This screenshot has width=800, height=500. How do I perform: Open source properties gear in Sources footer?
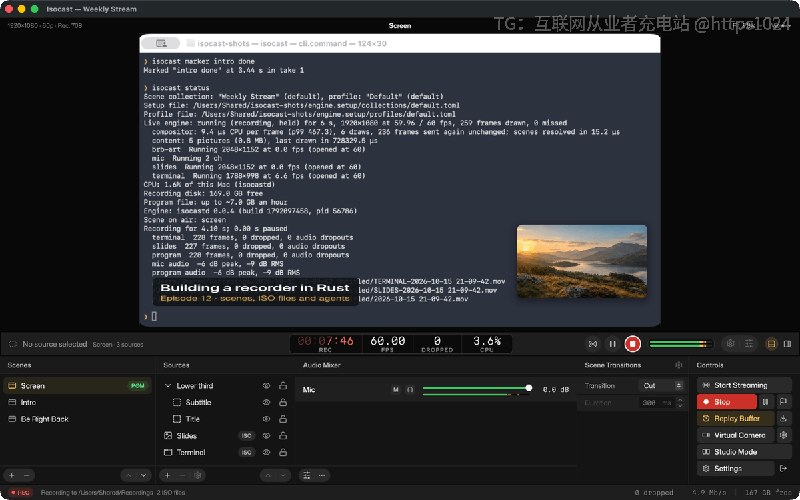point(197,475)
